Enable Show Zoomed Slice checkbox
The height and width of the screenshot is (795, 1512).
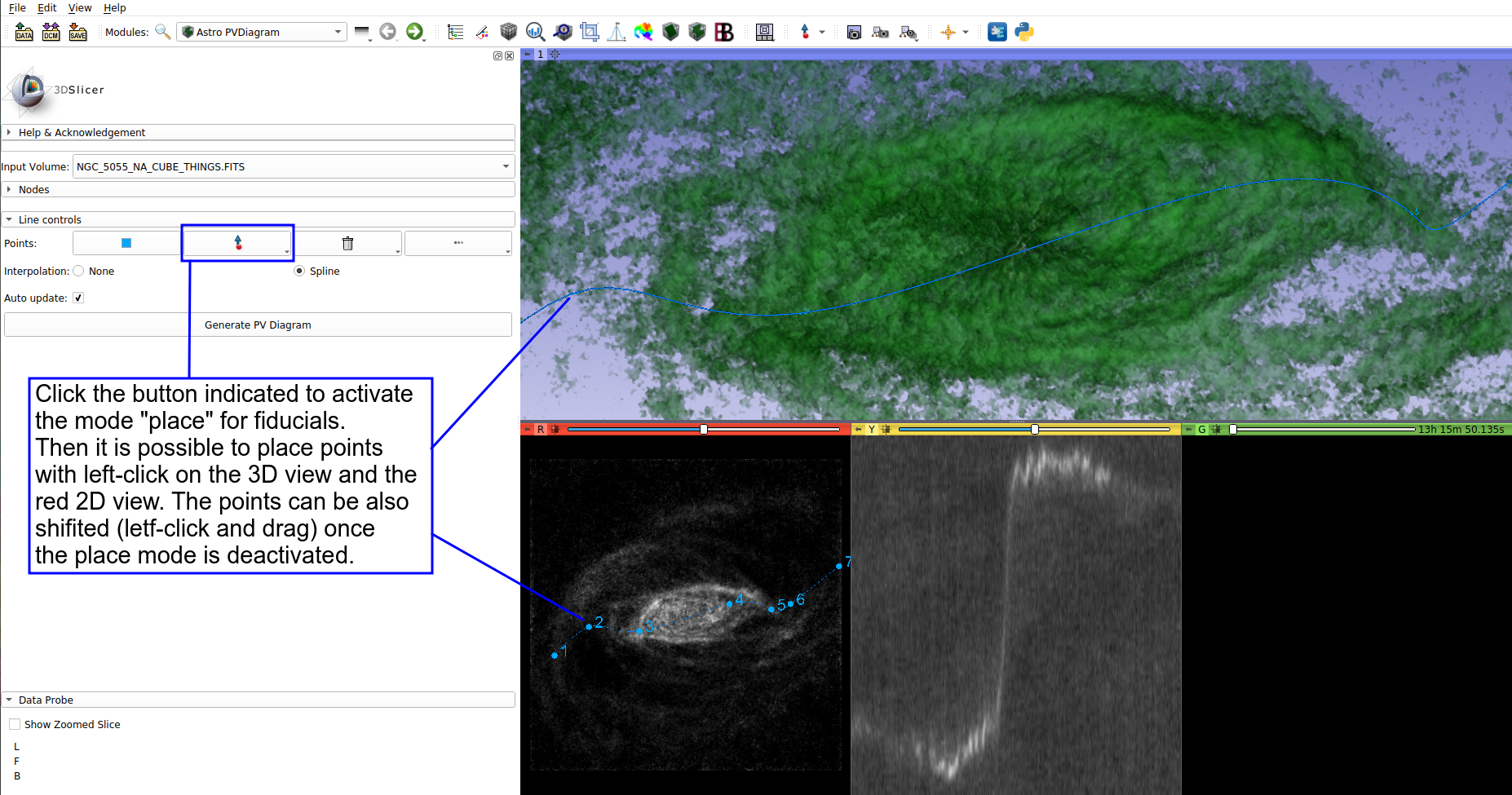15,724
